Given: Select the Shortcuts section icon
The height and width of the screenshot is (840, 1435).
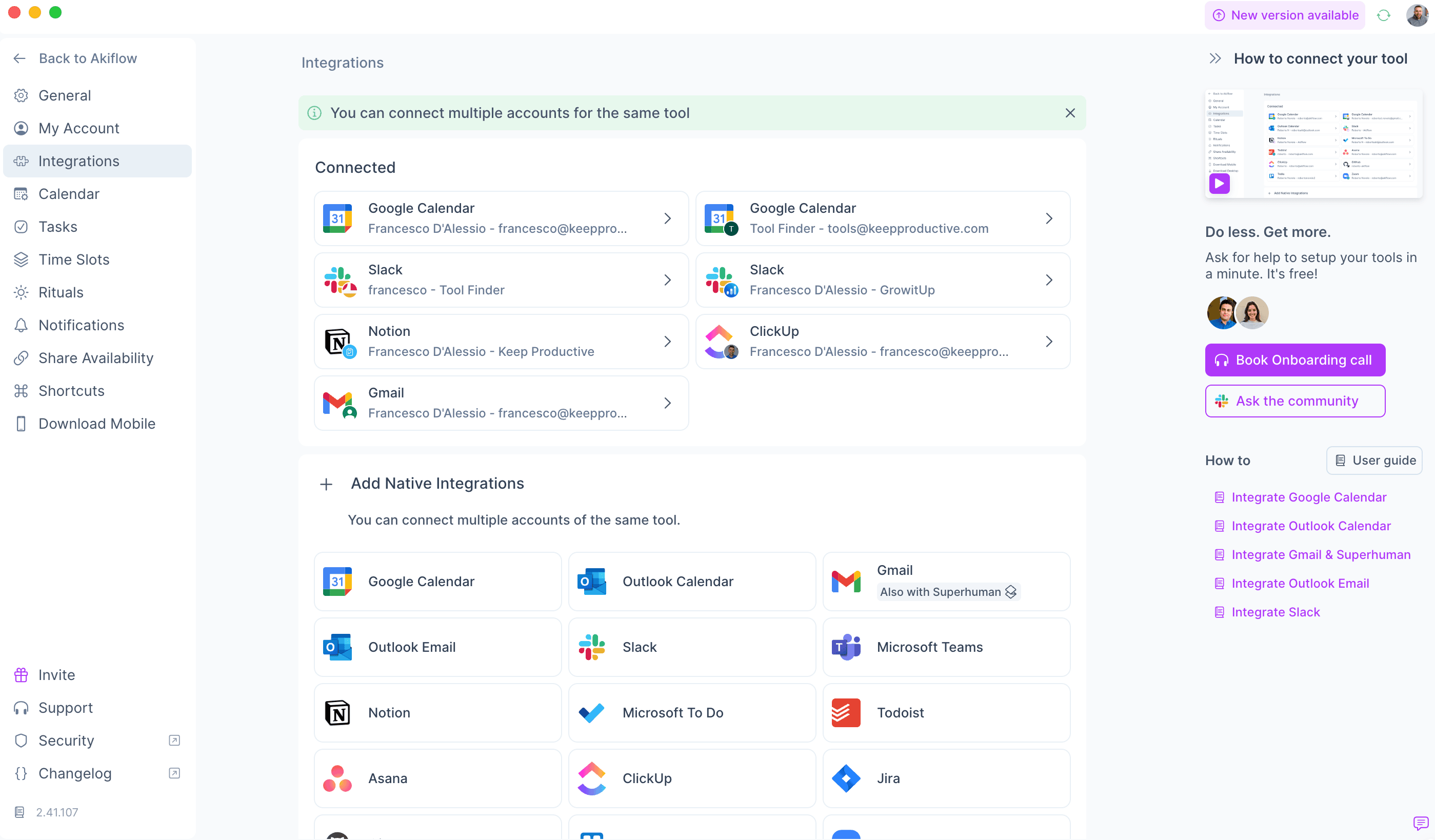Looking at the screenshot, I should [x=21, y=391].
